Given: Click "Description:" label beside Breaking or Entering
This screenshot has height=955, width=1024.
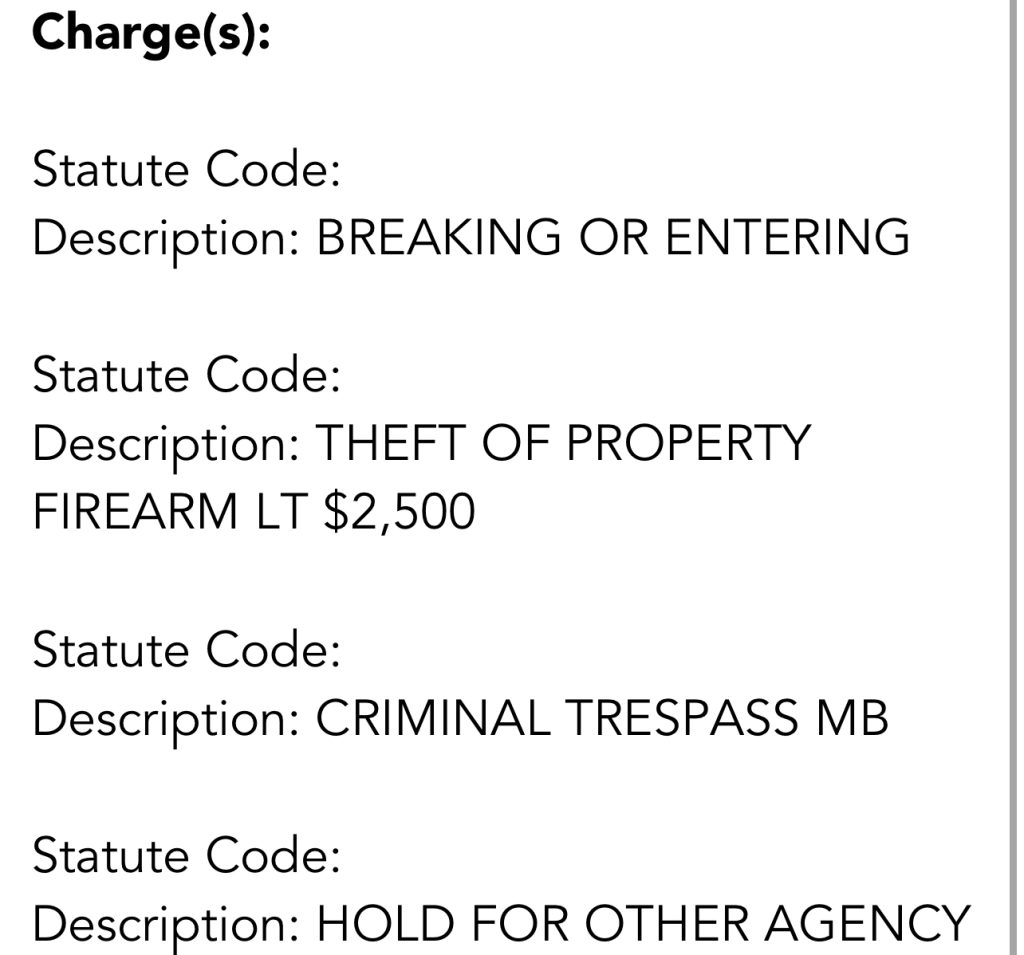Looking at the screenshot, I should tap(166, 238).
